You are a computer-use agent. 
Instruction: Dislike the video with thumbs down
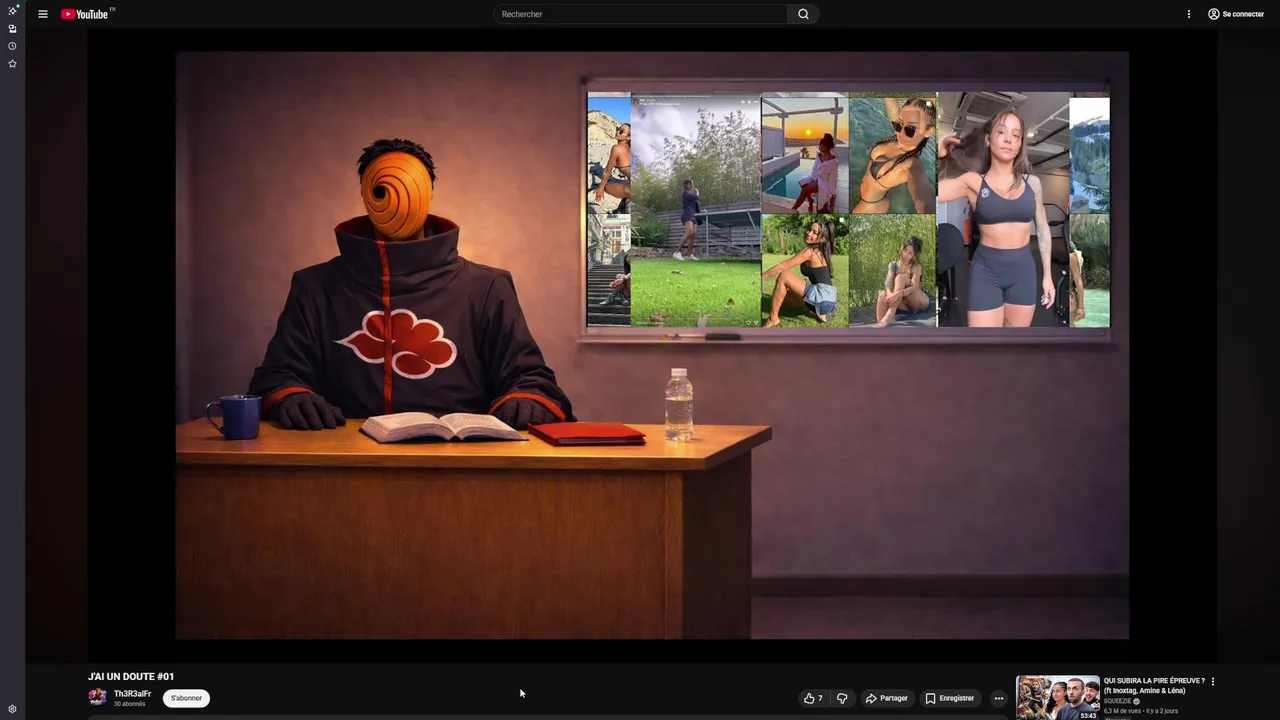pos(842,698)
